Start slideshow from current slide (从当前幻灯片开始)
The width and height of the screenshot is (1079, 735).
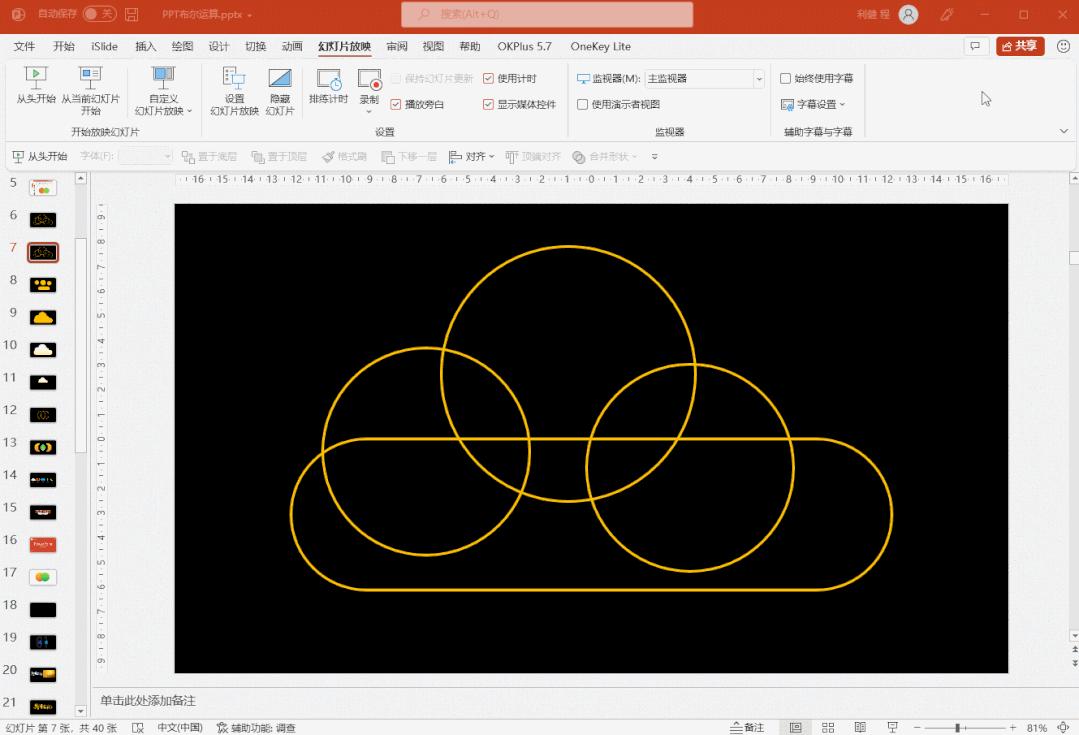pyautogui.click(x=91, y=78)
